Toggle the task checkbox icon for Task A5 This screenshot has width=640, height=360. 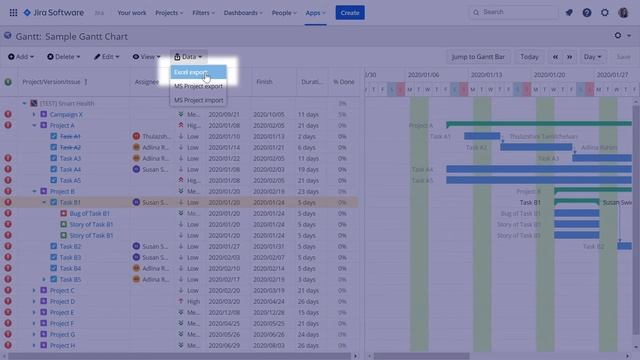point(53,180)
